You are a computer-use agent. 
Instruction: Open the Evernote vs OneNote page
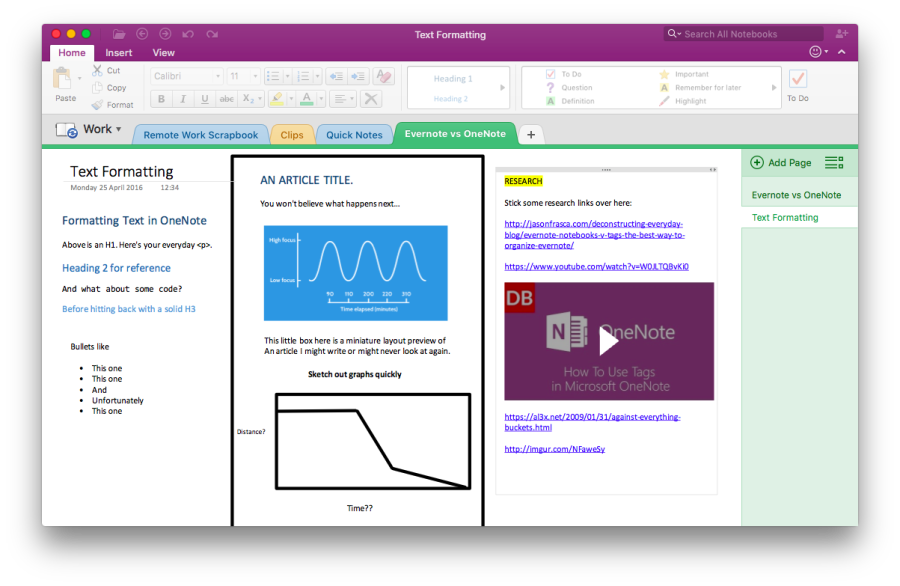[x=799, y=195]
